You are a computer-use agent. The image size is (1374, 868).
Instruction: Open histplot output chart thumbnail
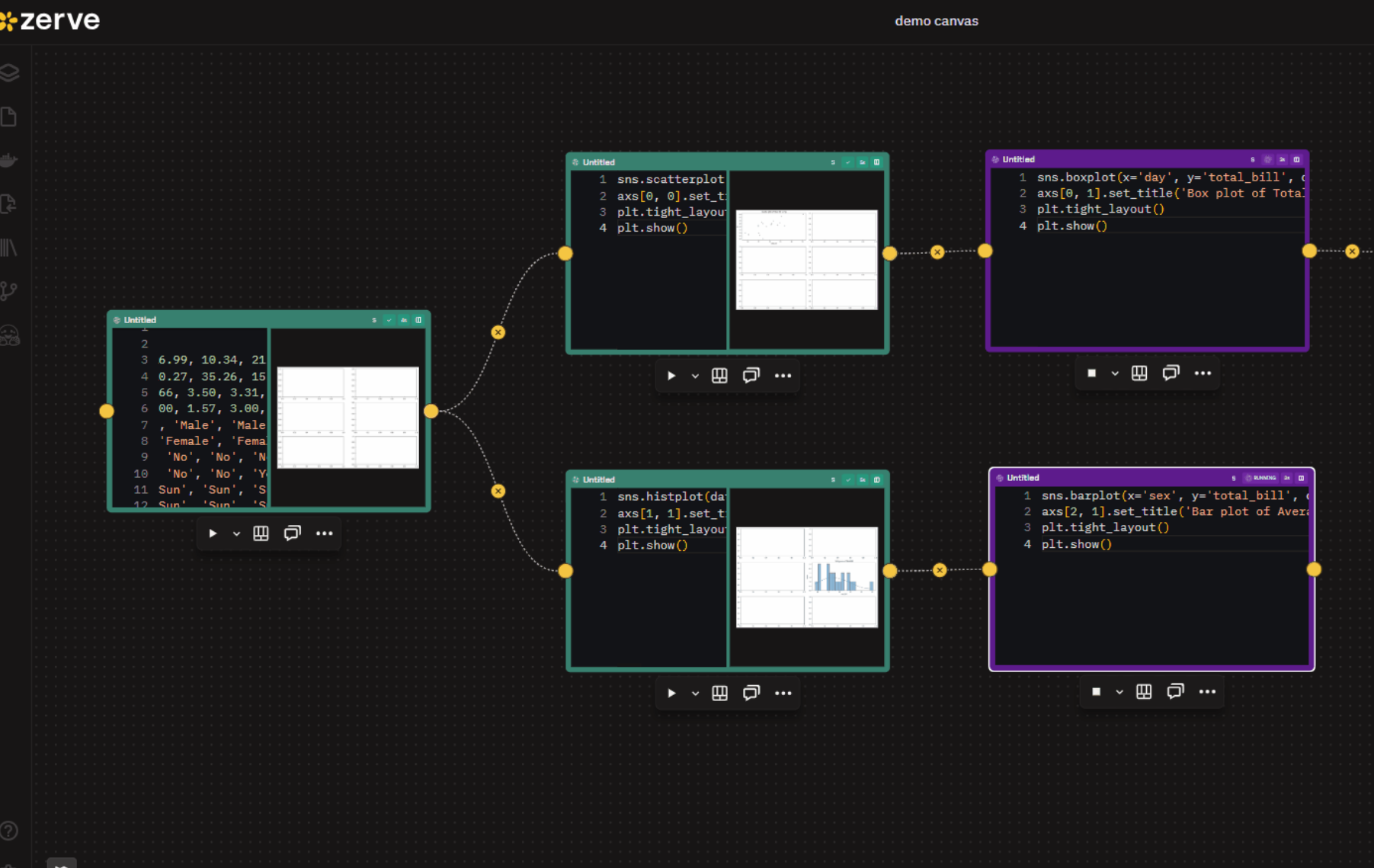pyautogui.click(x=807, y=577)
